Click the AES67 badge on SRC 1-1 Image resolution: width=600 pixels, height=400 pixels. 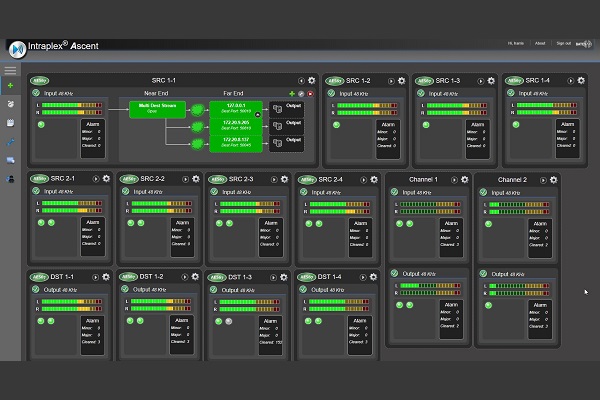39,81
